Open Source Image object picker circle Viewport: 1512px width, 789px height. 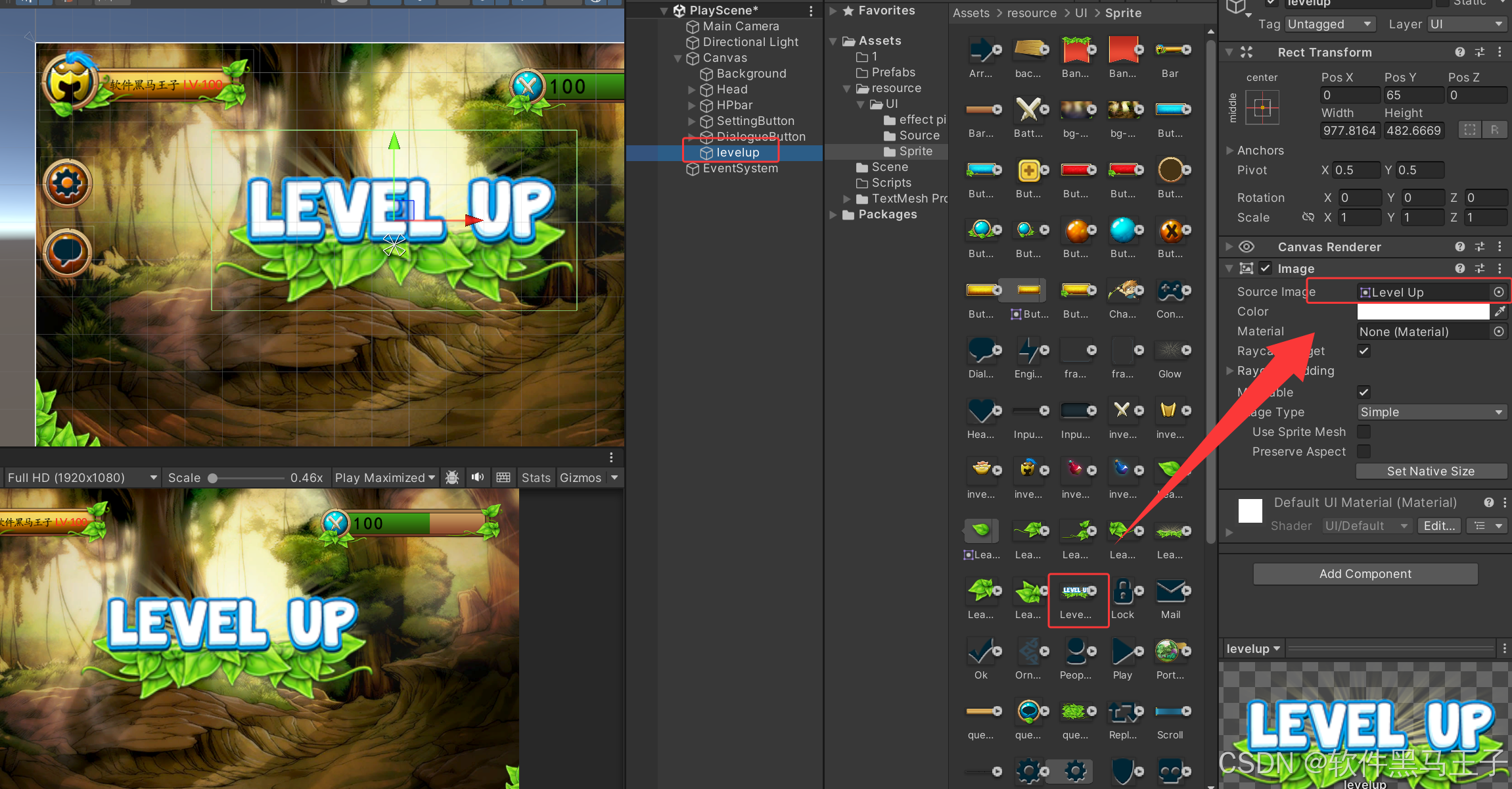coord(1499,292)
